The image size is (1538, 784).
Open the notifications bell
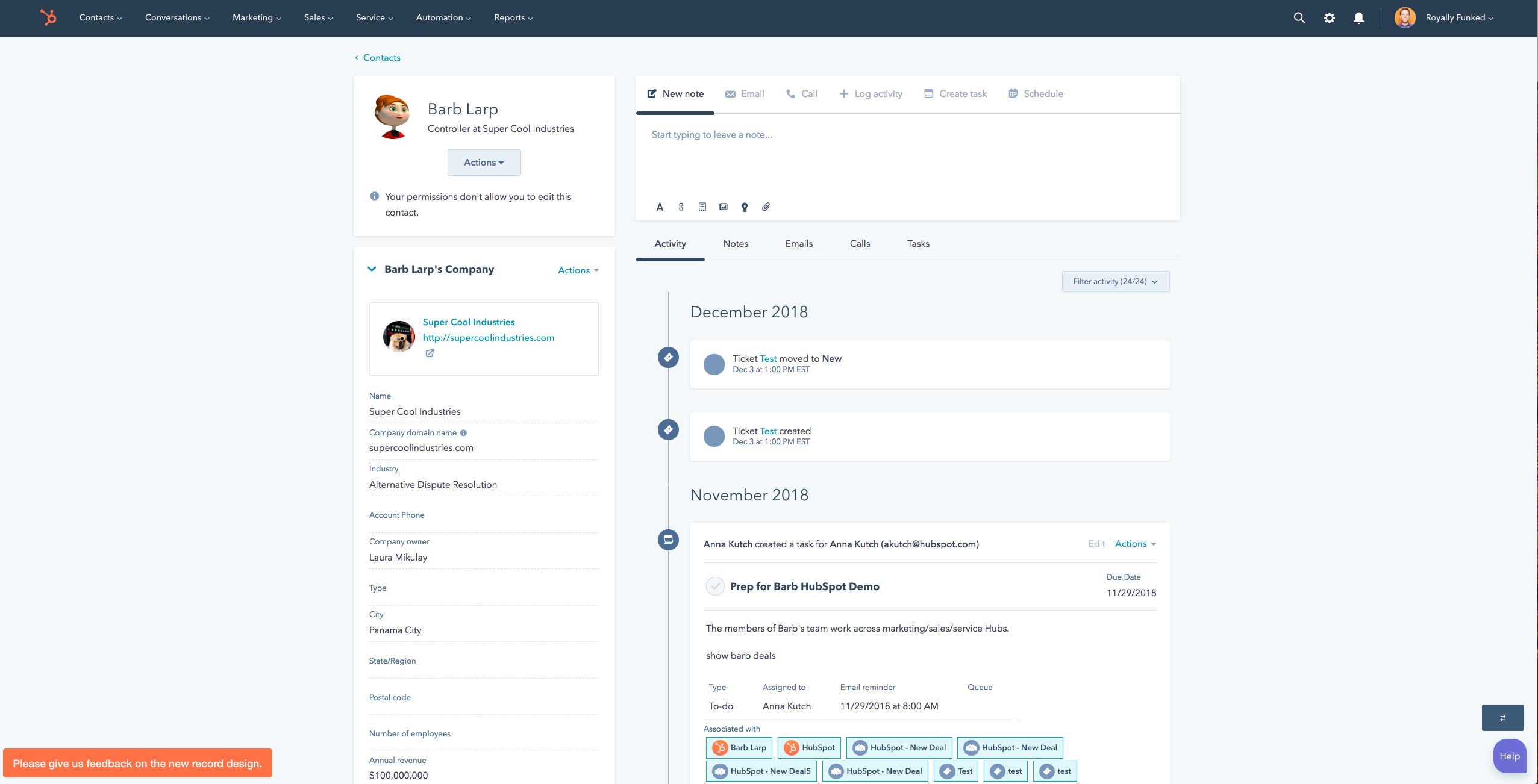pyautogui.click(x=1358, y=18)
